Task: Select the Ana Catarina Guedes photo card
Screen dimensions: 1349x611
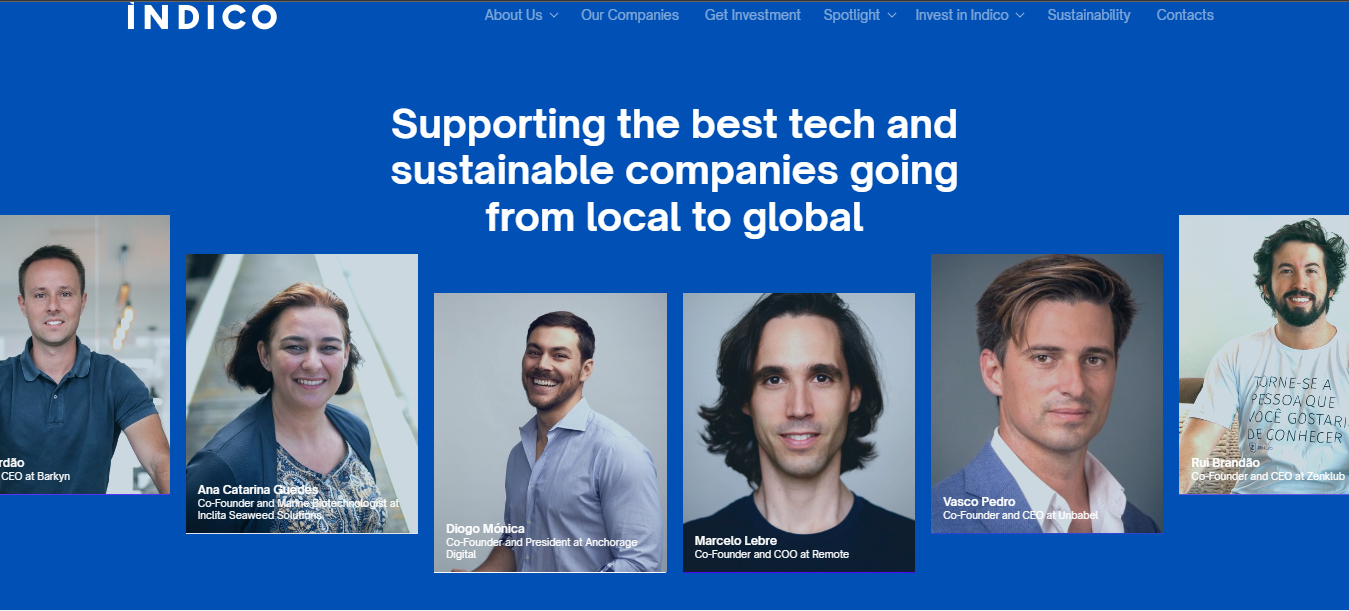Action: [302, 394]
